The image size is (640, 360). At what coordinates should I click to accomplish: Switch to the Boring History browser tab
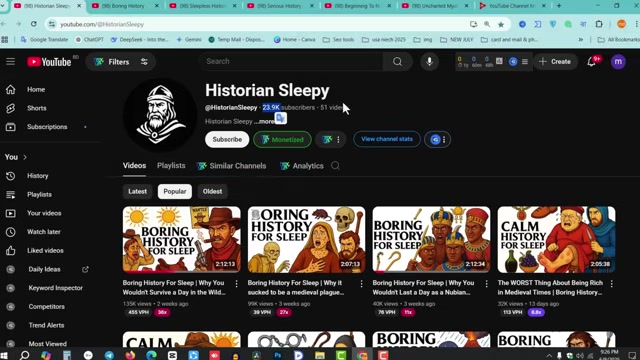point(125,6)
